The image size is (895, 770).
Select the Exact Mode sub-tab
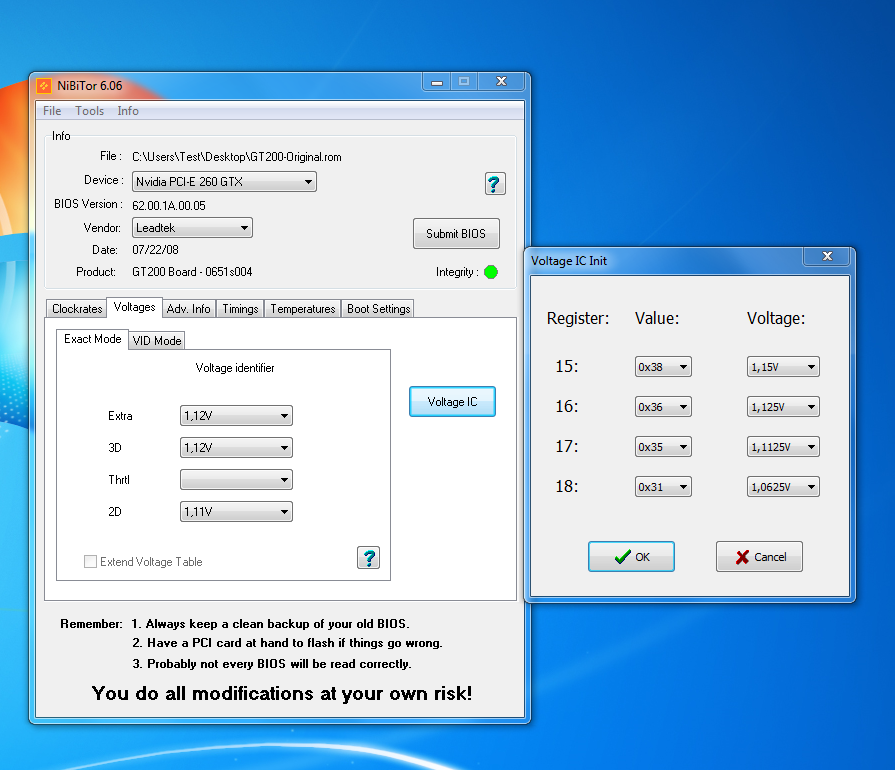[92, 339]
